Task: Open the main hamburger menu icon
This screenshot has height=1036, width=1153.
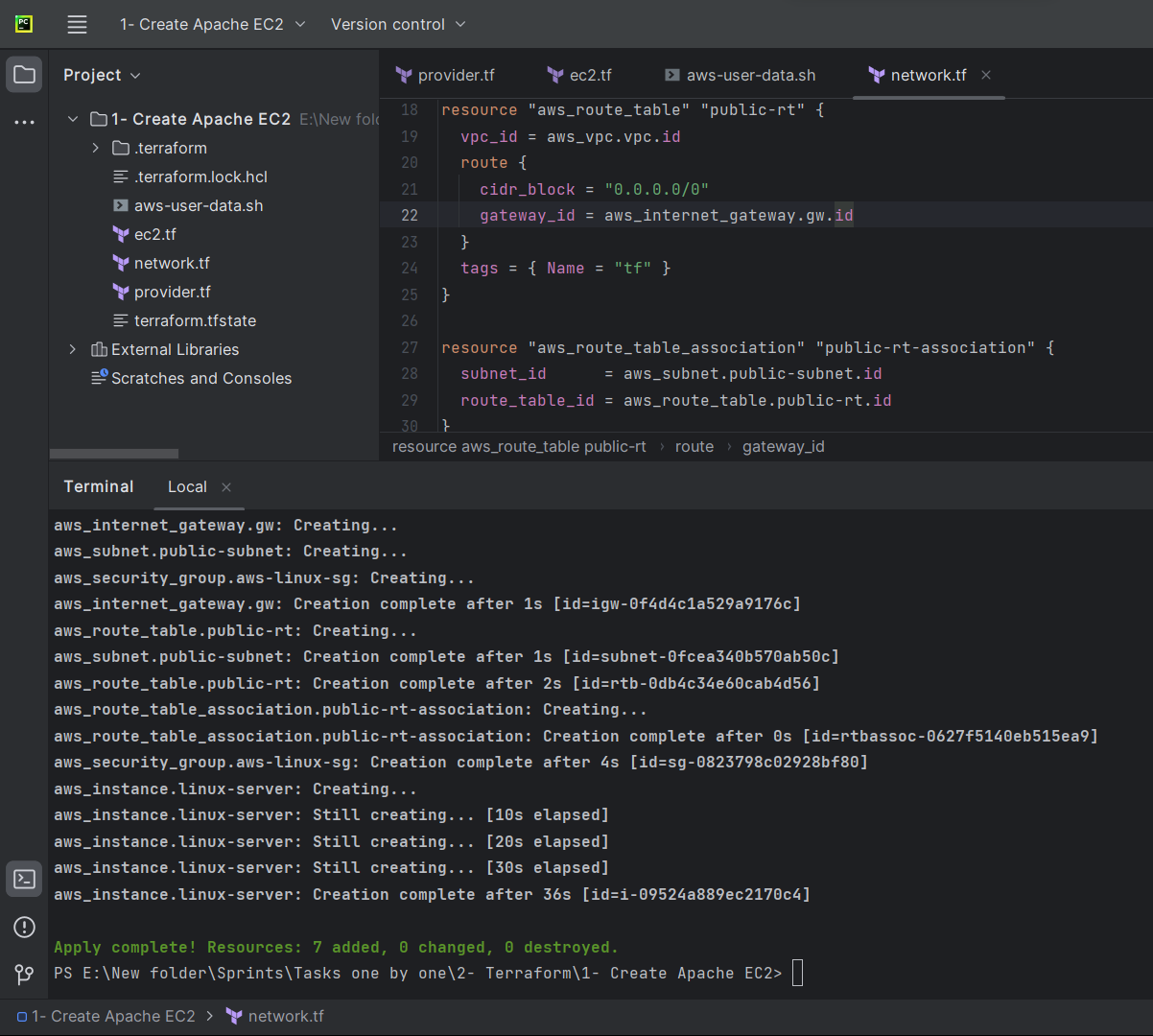Action: (77, 24)
